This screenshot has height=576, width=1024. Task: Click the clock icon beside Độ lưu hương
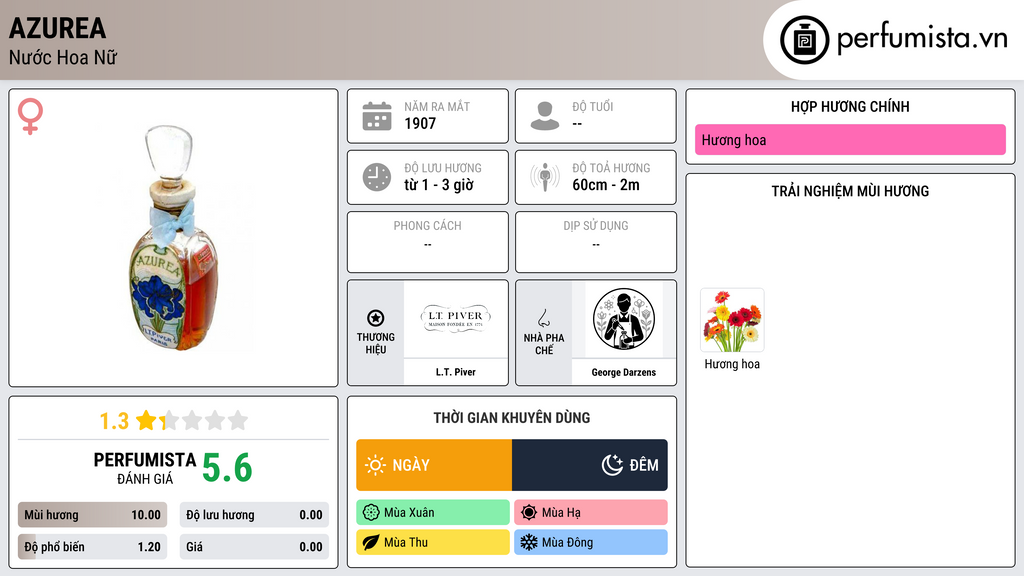pos(377,177)
